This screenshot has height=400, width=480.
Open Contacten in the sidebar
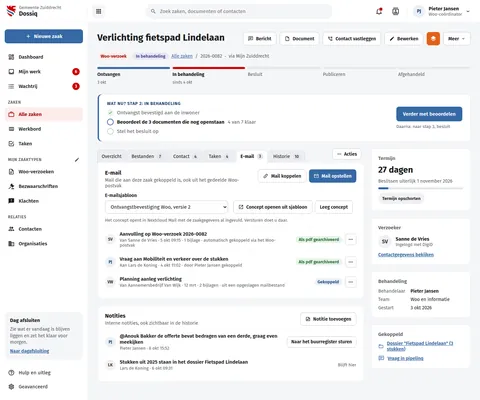[x=44, y=229]
